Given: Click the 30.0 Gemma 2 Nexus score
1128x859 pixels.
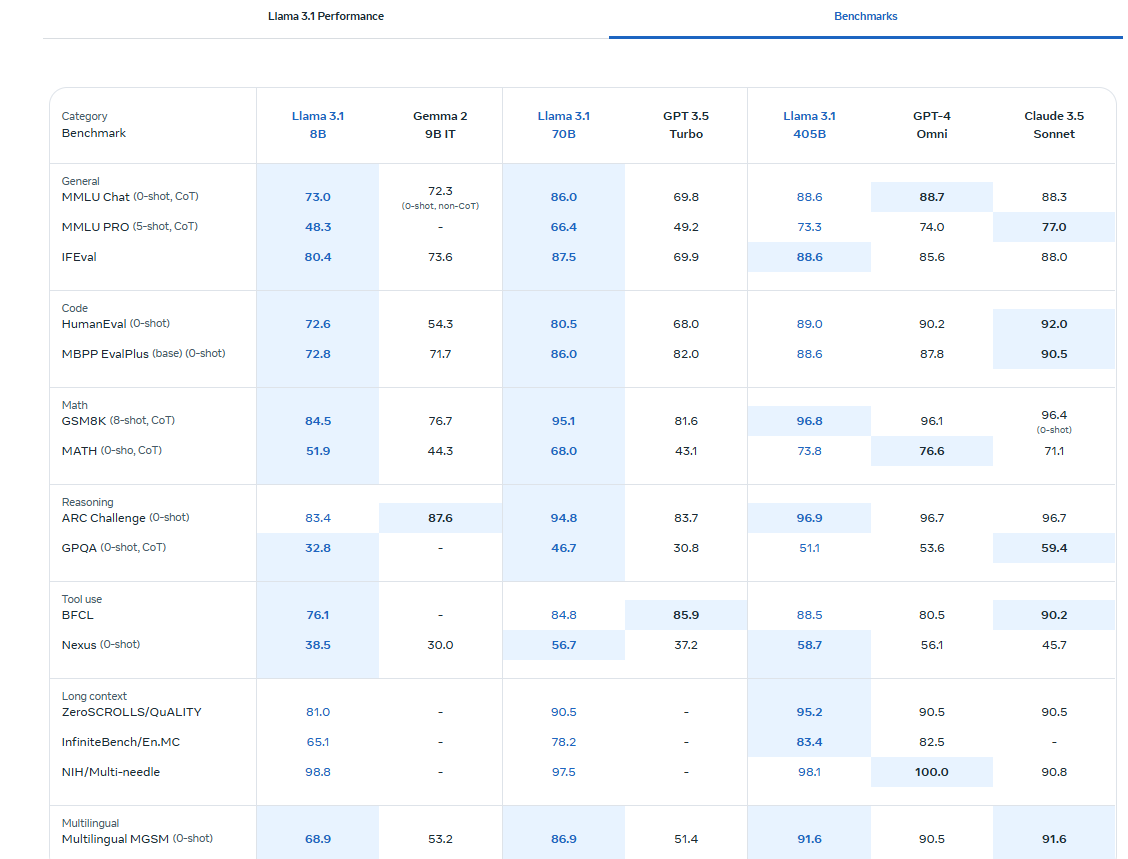Looking at the screenshot, I should (440, 645).
